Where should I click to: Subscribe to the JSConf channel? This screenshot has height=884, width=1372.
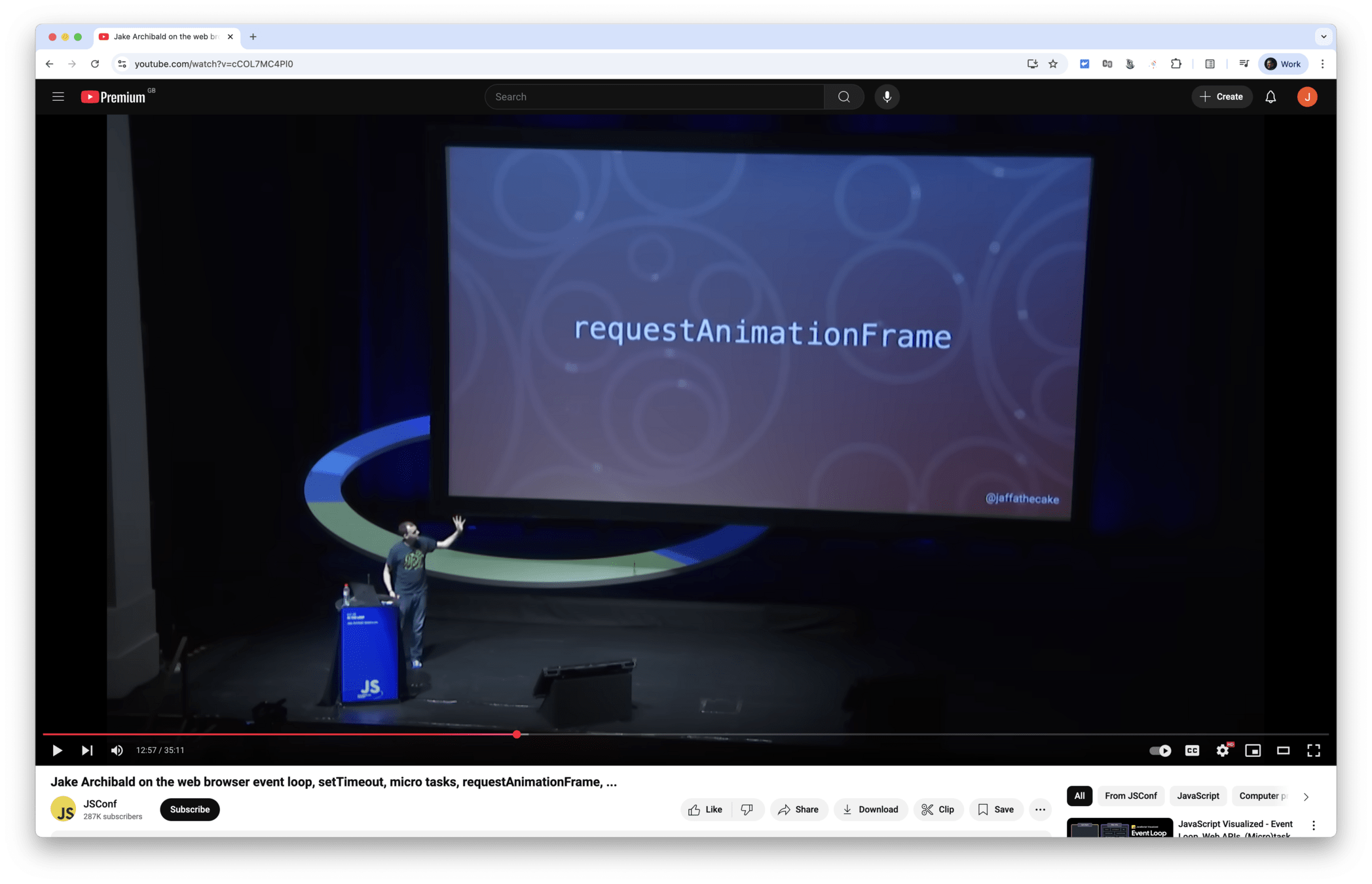[190, 810]
